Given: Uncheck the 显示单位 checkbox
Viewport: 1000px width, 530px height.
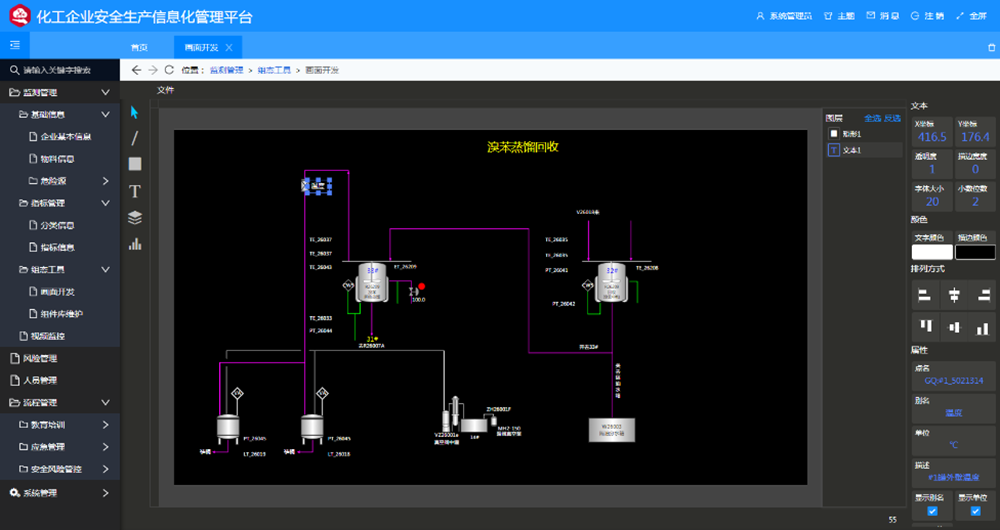Looking at the screenshot, I should point(975,511).
